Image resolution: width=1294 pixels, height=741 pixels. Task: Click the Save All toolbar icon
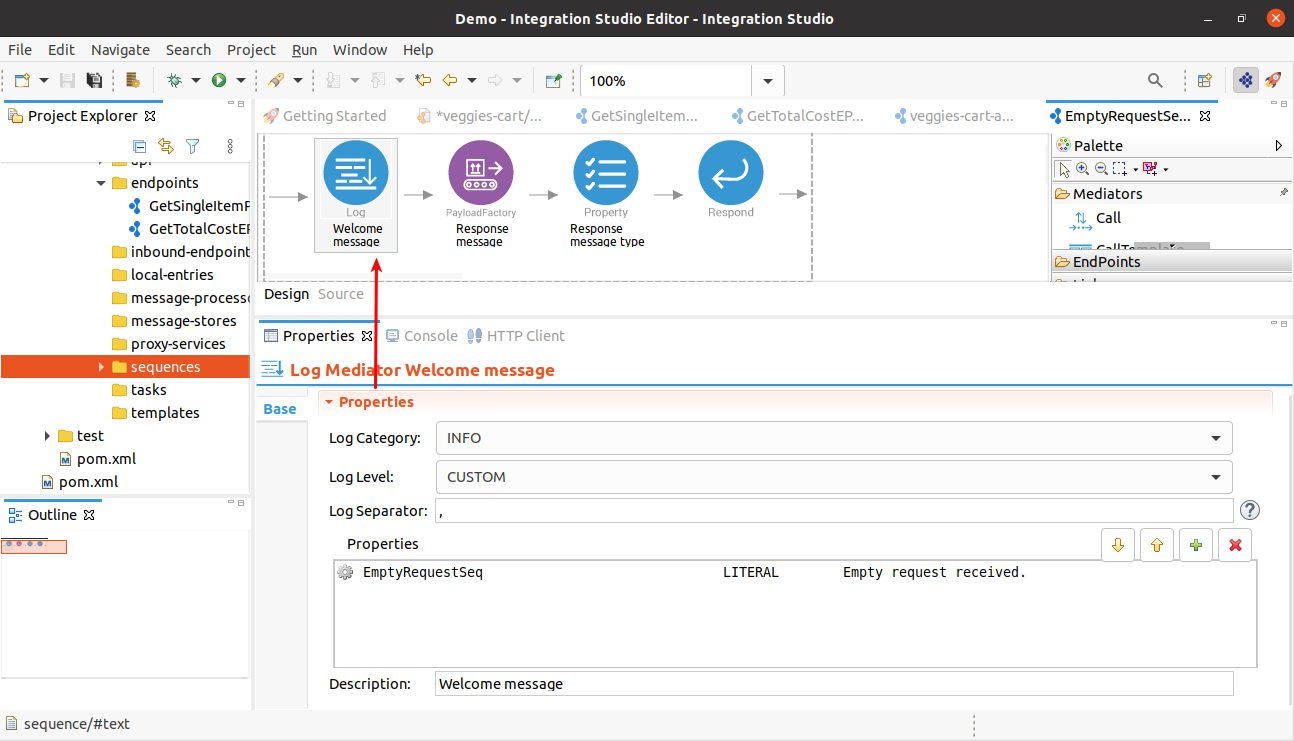(94, 81)
